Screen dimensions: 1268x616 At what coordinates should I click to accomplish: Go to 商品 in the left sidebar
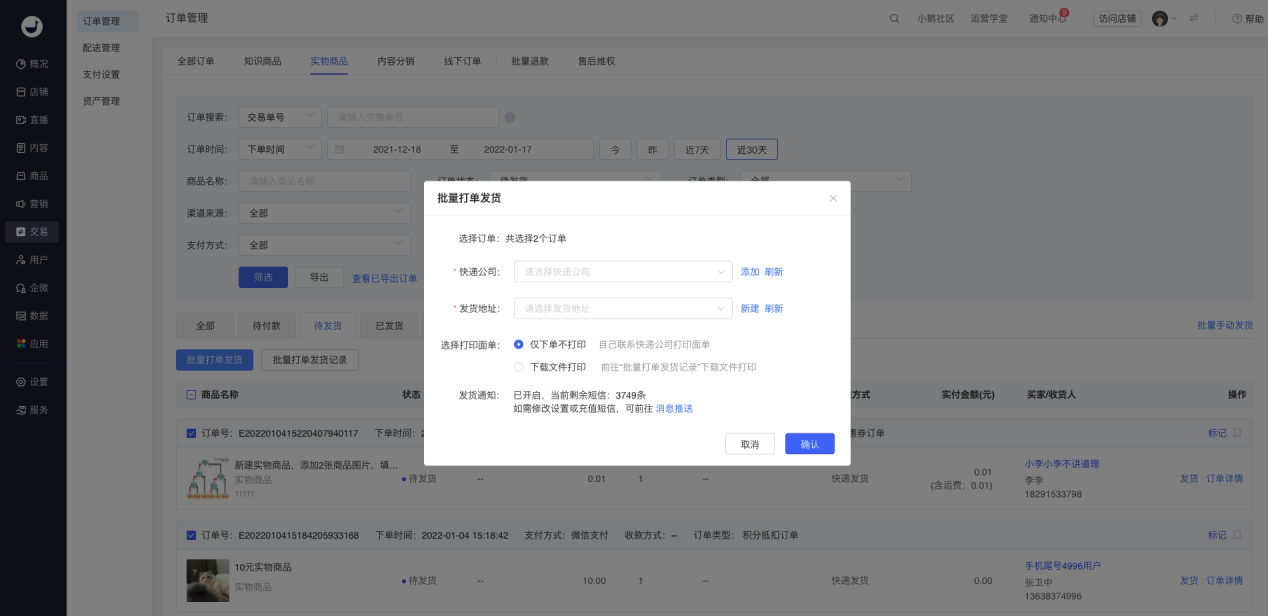pos(32,175)
